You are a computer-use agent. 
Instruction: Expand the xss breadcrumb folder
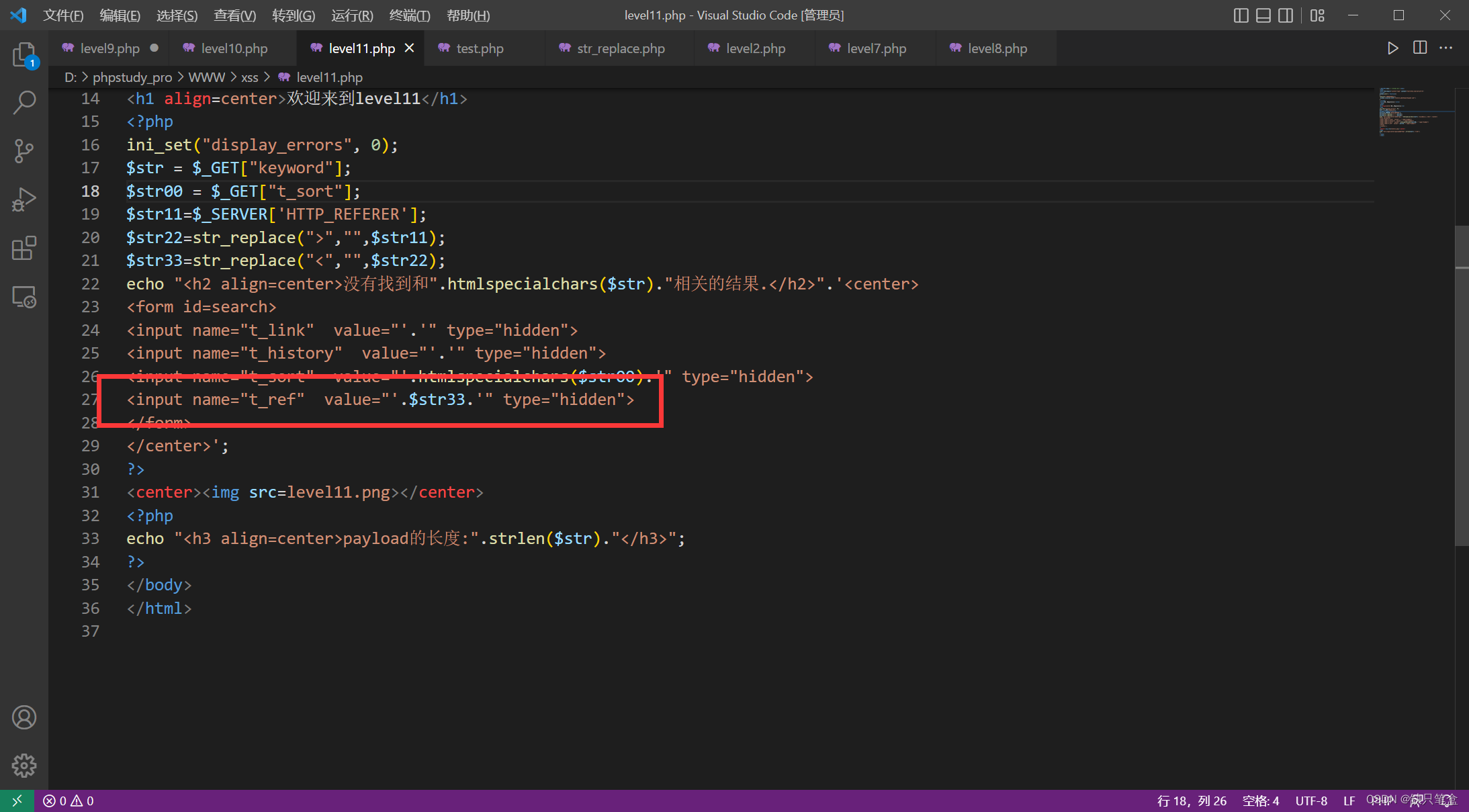pos(249,77)
